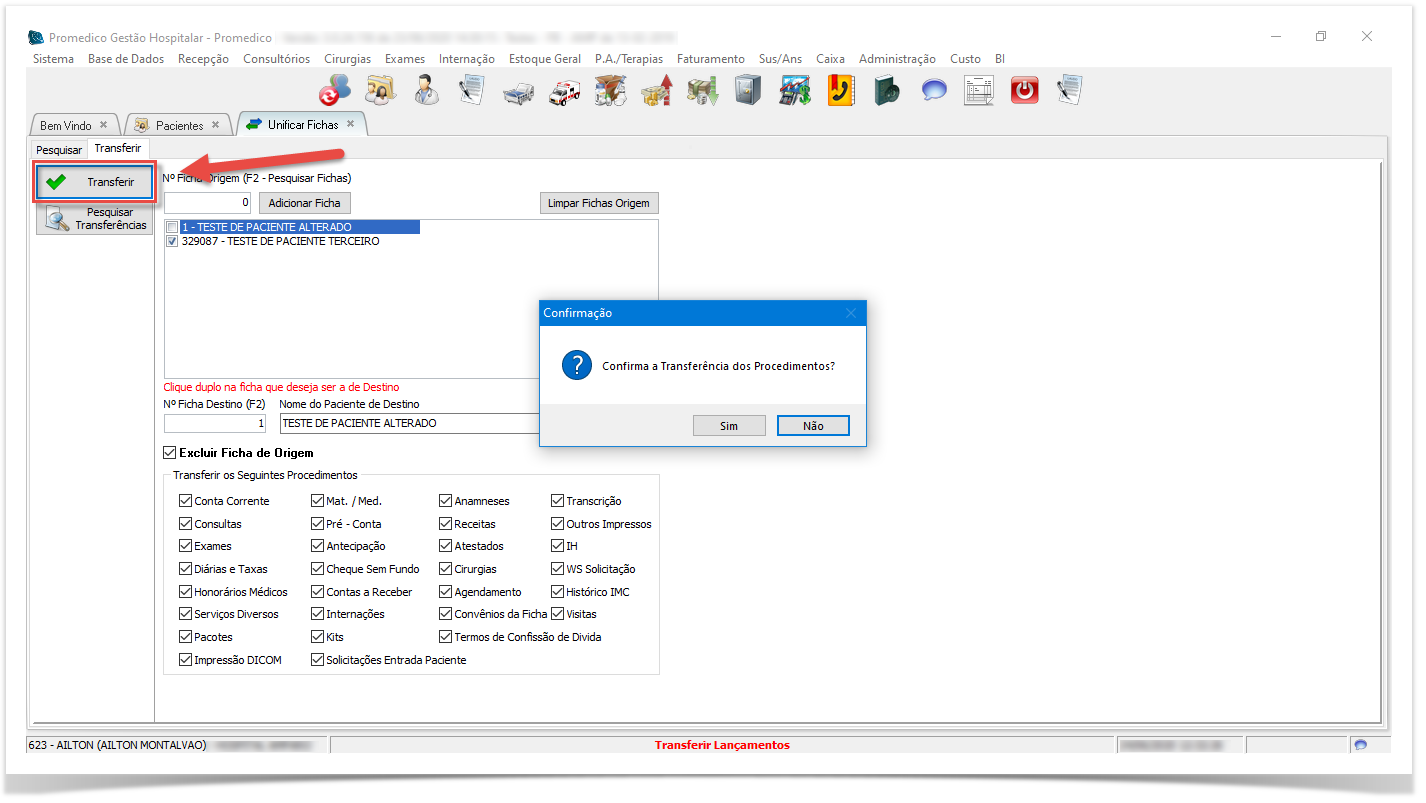
Task: Toggle the Cirurgias procedure checkbox
Action: pos(445,569)
